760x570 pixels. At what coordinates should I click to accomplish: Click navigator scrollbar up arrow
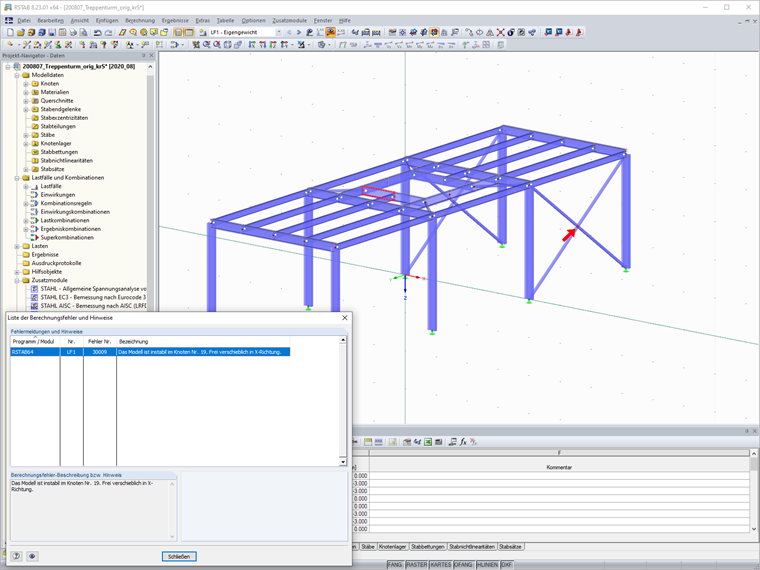(150, 66)
